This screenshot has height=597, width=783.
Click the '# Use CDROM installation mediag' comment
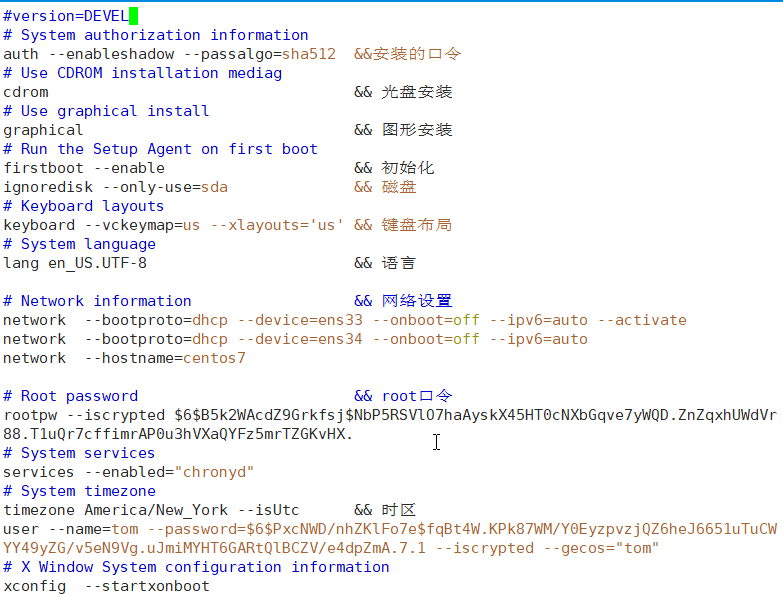(143, 73)
